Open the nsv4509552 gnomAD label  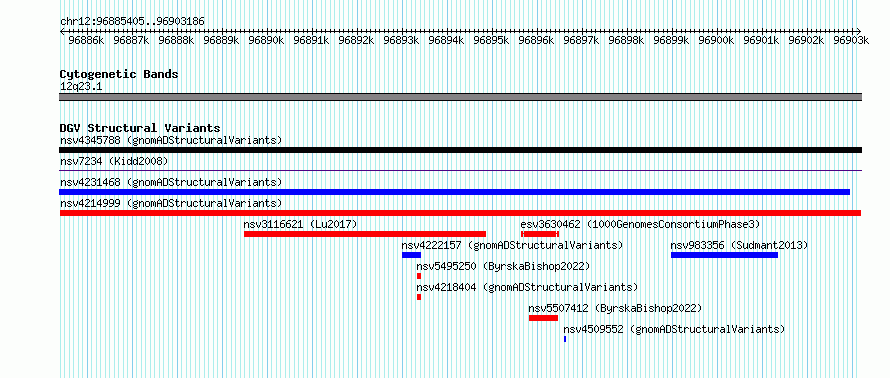(x=674, y=329)
